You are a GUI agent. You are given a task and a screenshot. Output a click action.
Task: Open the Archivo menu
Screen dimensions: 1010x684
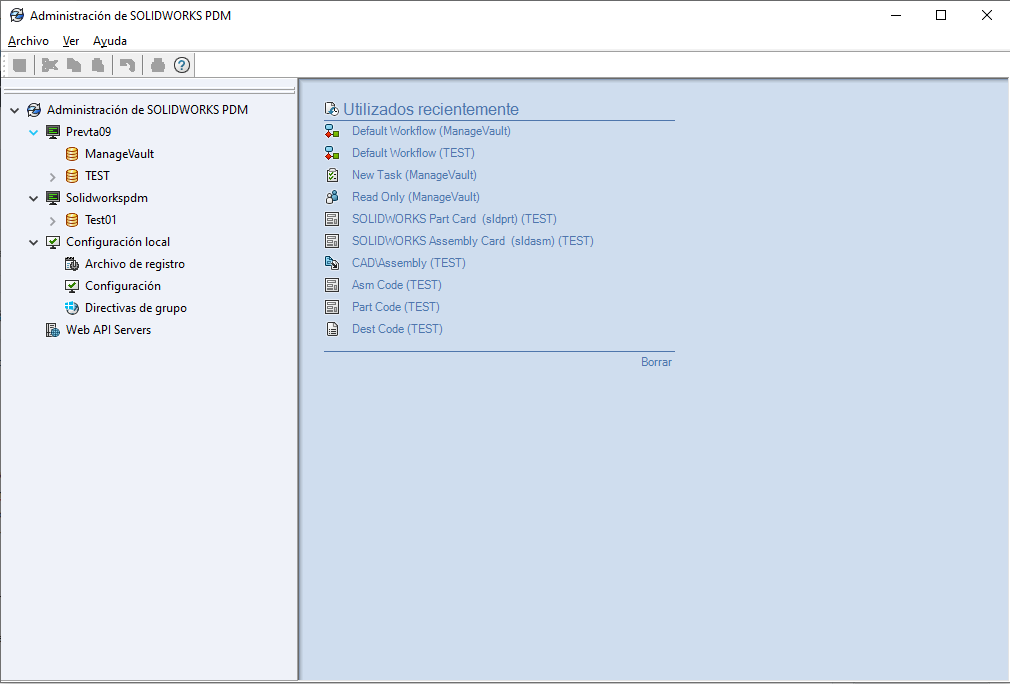[x=28, y=41]
